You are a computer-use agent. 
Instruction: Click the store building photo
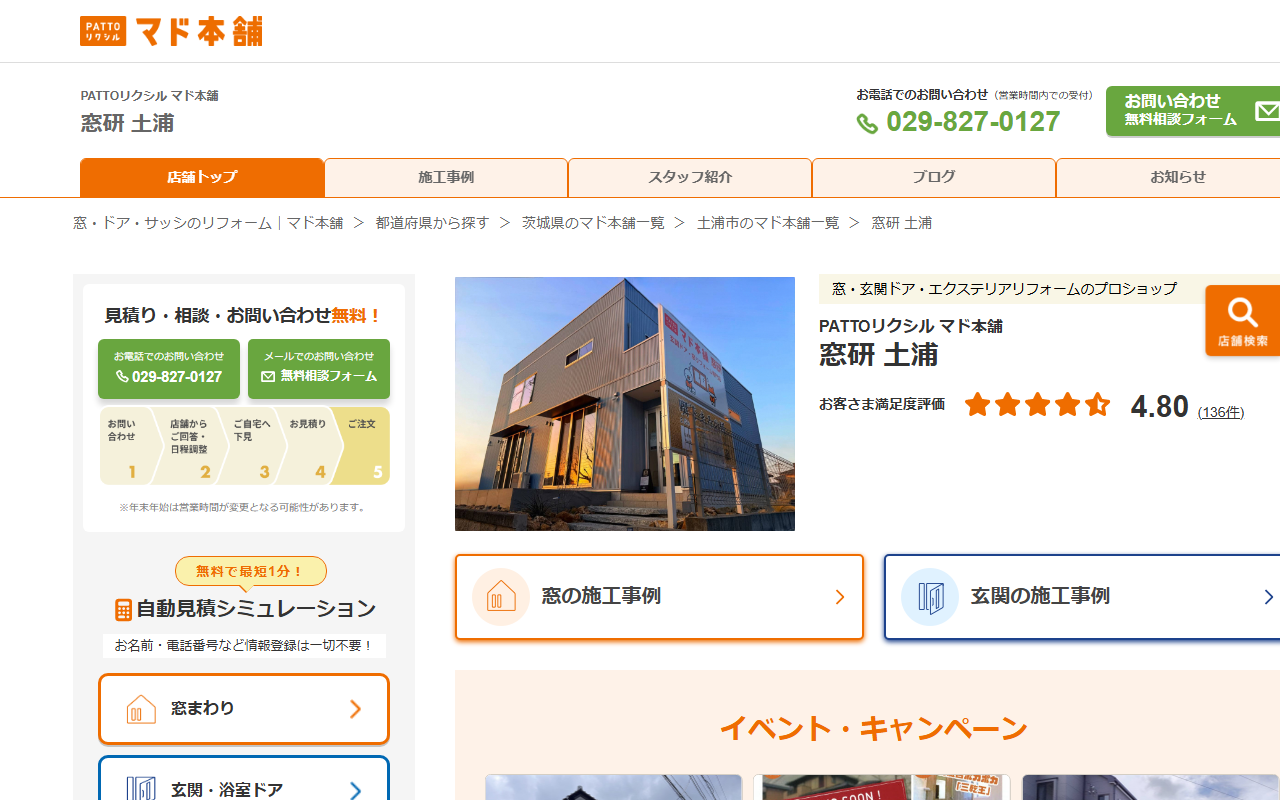pyautogui.click(x=625, y=404)
